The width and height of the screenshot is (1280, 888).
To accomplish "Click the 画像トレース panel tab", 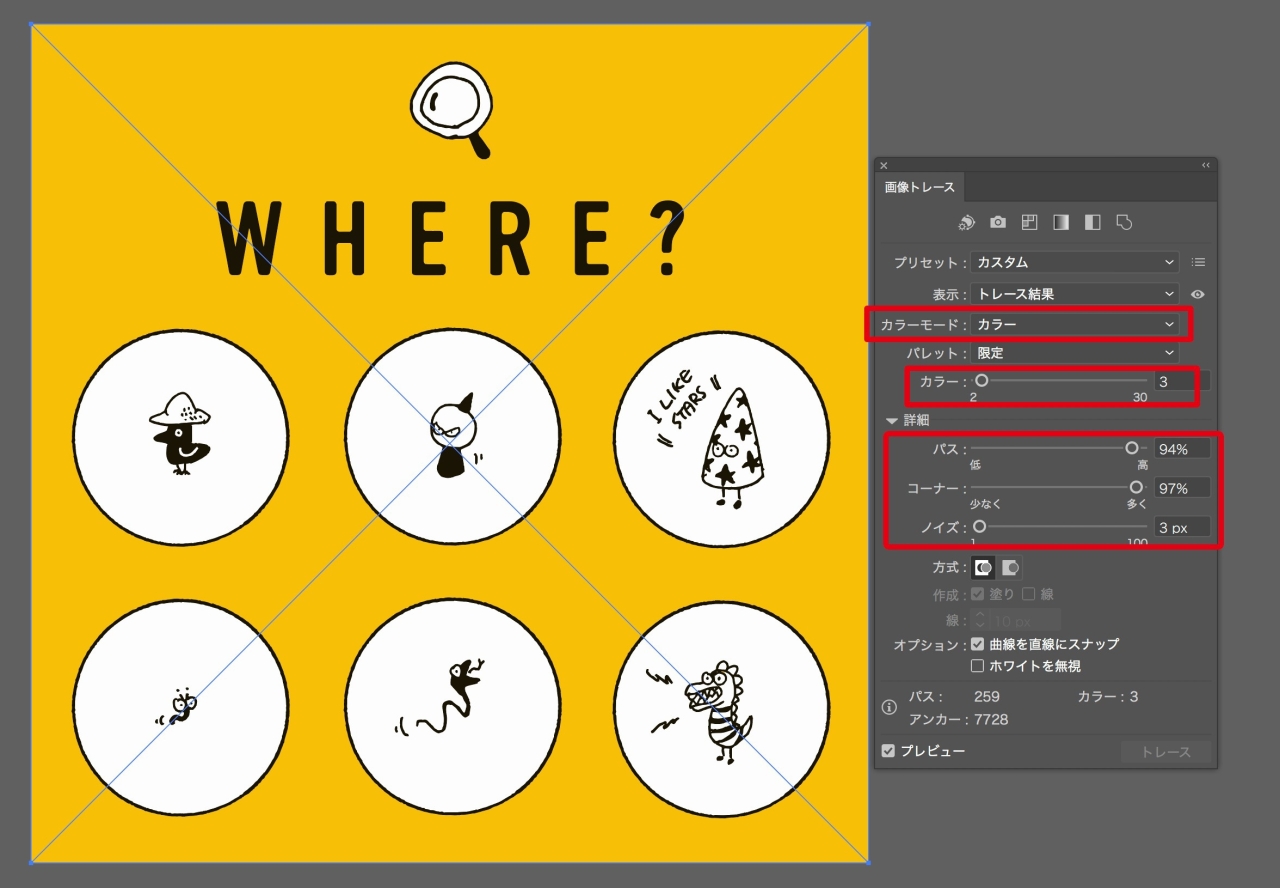I will [x=919, y=188].
